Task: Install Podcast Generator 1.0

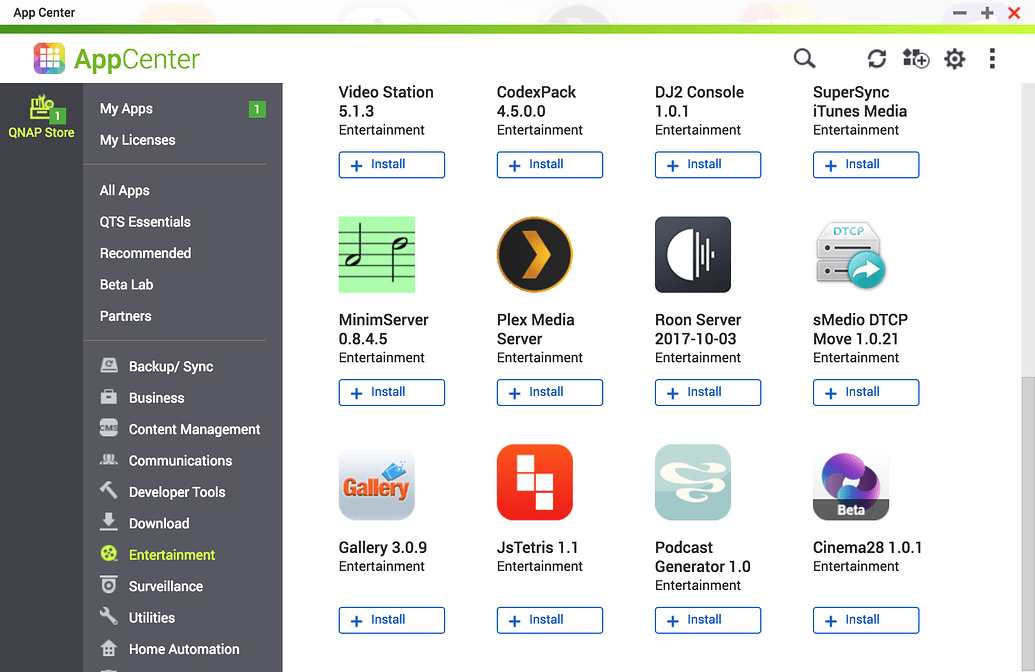Action: [x=707, y=620]
